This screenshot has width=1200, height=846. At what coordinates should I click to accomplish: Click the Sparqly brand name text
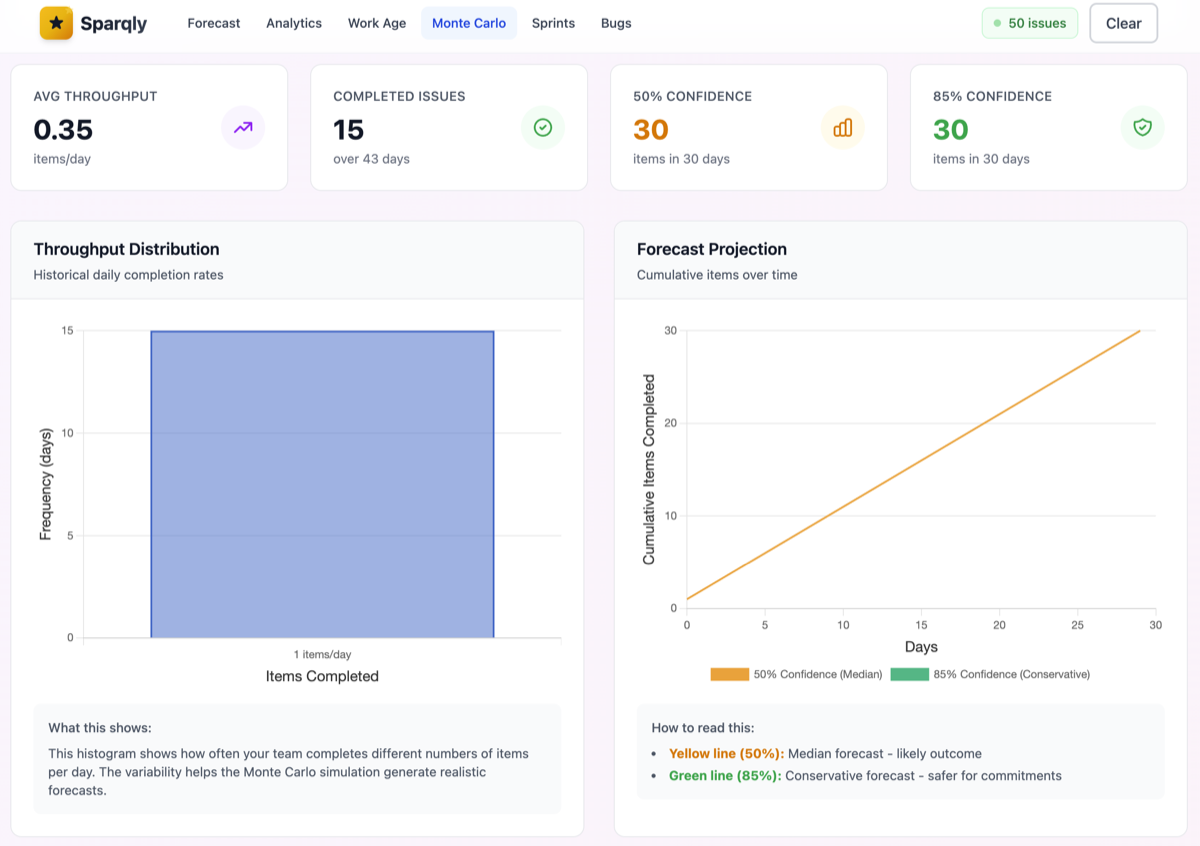[x=114, y=23]
